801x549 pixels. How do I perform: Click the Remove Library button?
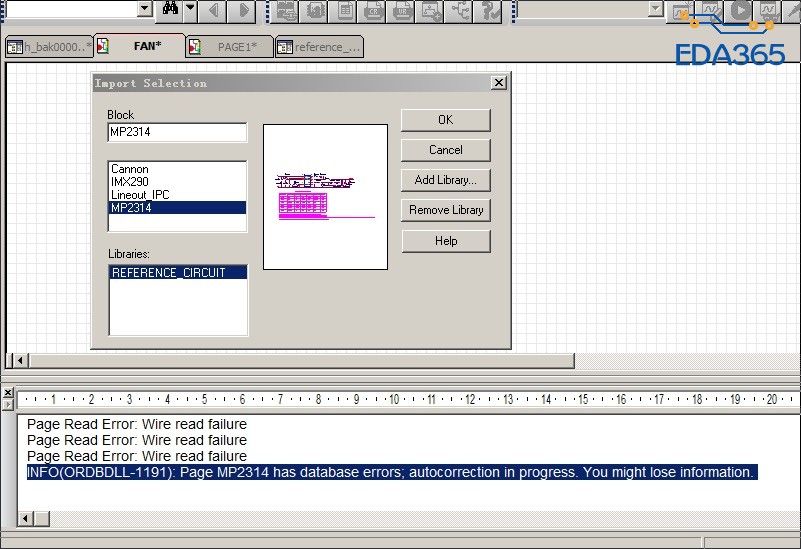click(446, 210)
